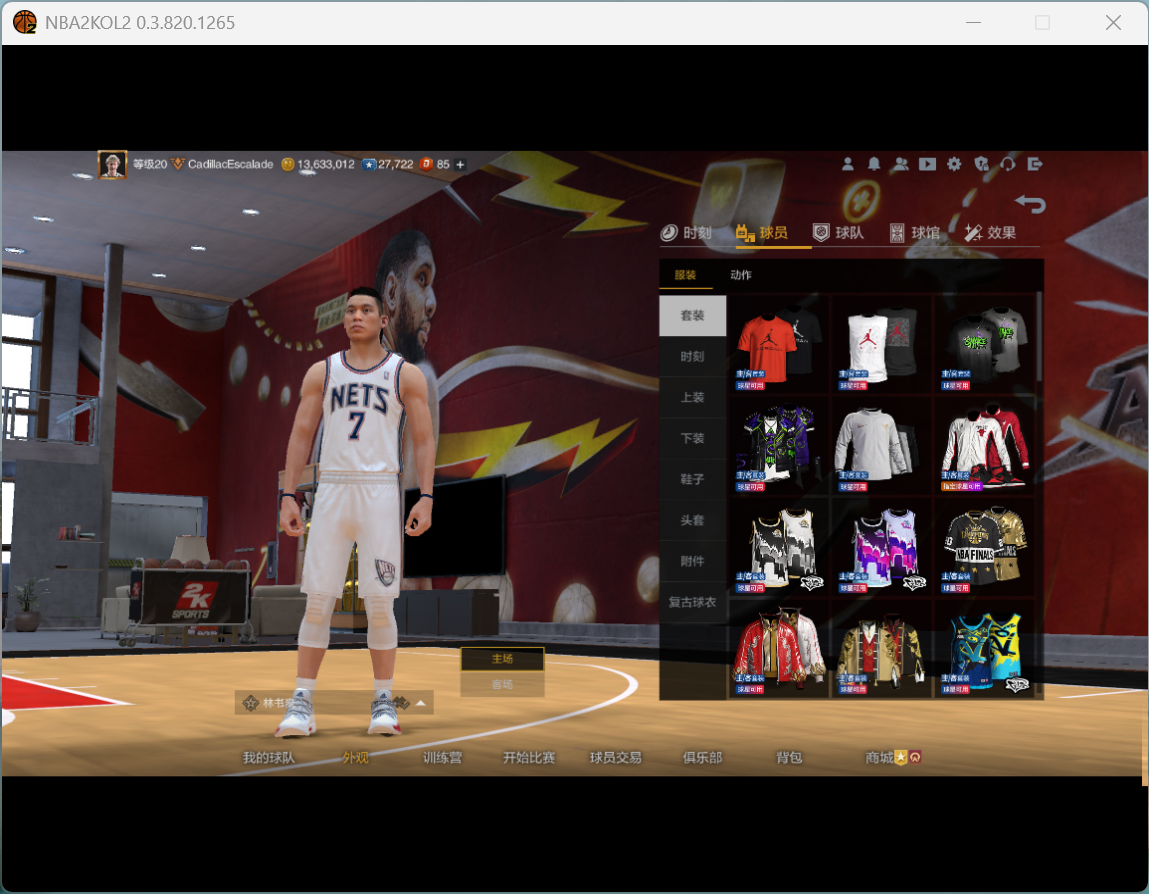This screenshot has width=1149, height=894.
Task: Select the 套装 category
Action: tap(692, 316)
